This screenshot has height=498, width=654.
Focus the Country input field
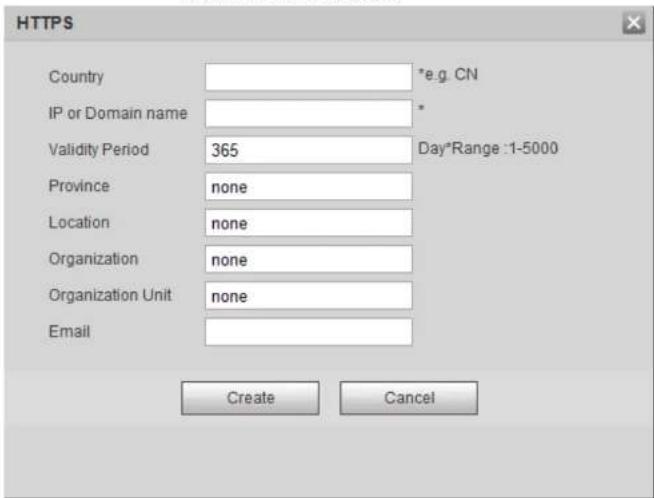pyautogui.click(x=309, y=77)
